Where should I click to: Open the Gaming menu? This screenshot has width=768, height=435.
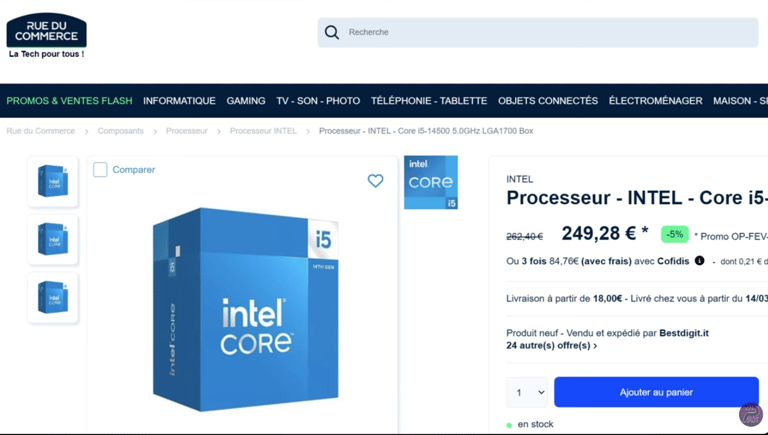tap(246, 101)
